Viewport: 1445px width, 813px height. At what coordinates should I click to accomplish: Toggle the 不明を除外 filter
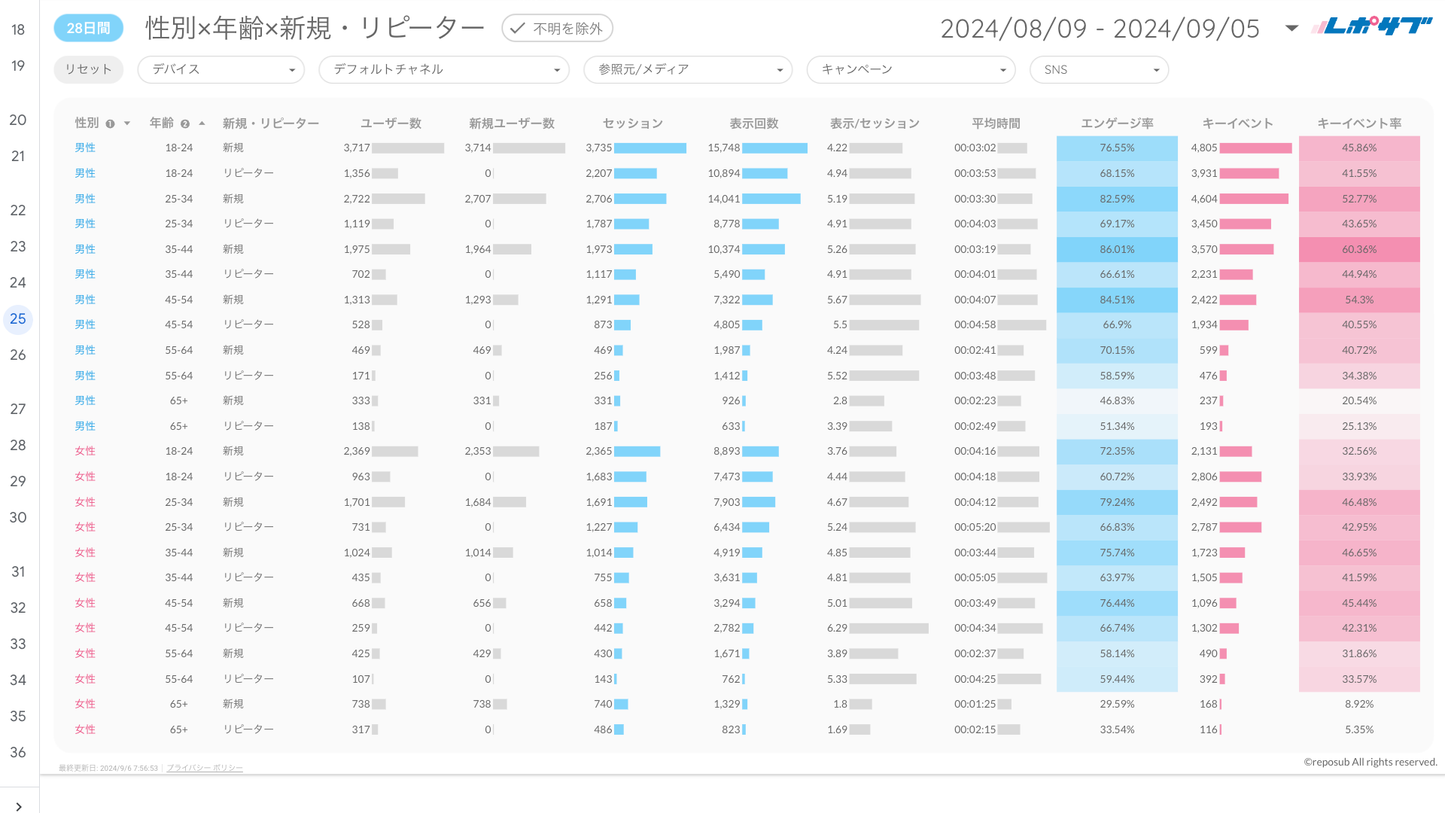557,28
